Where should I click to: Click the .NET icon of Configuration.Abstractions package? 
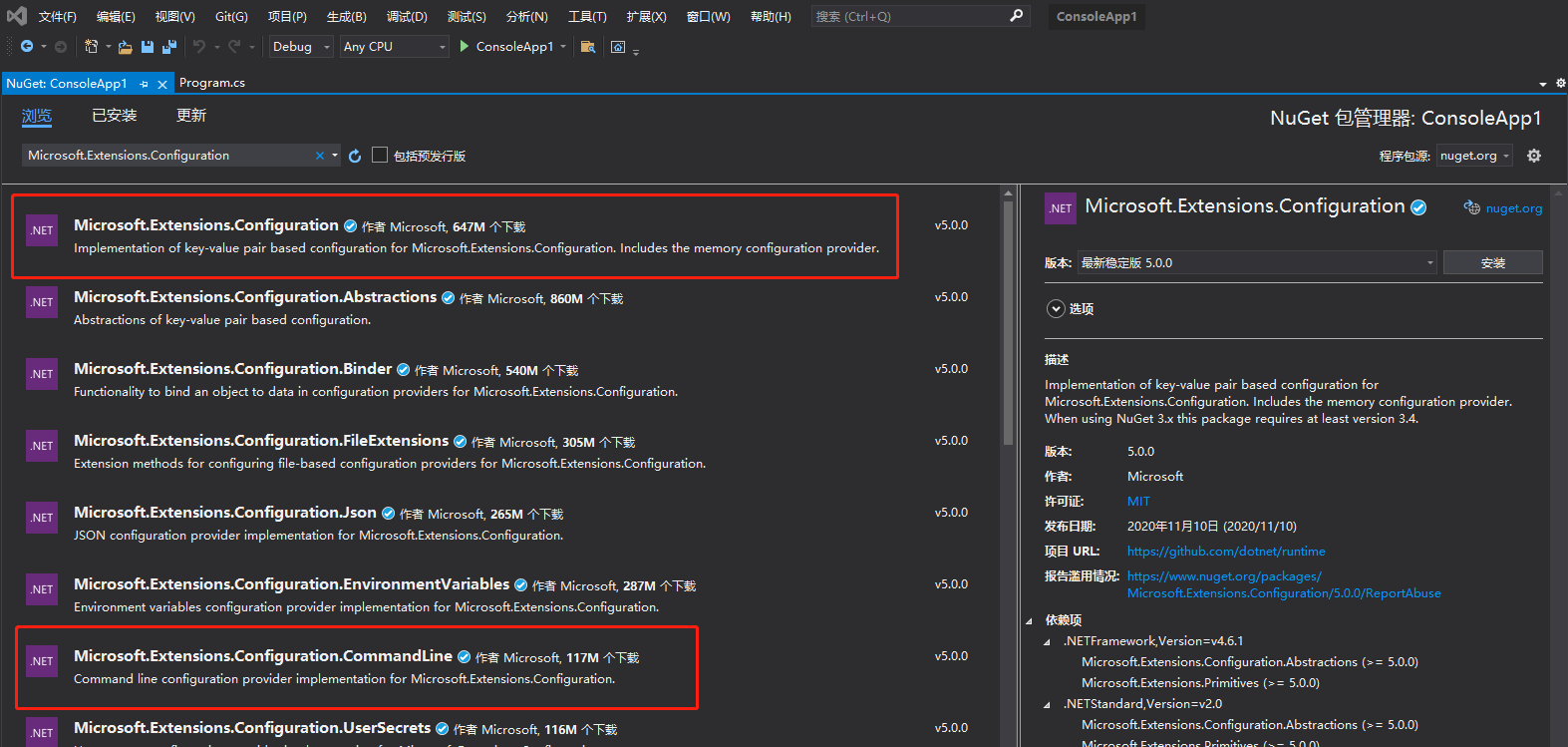coord(42,302)
